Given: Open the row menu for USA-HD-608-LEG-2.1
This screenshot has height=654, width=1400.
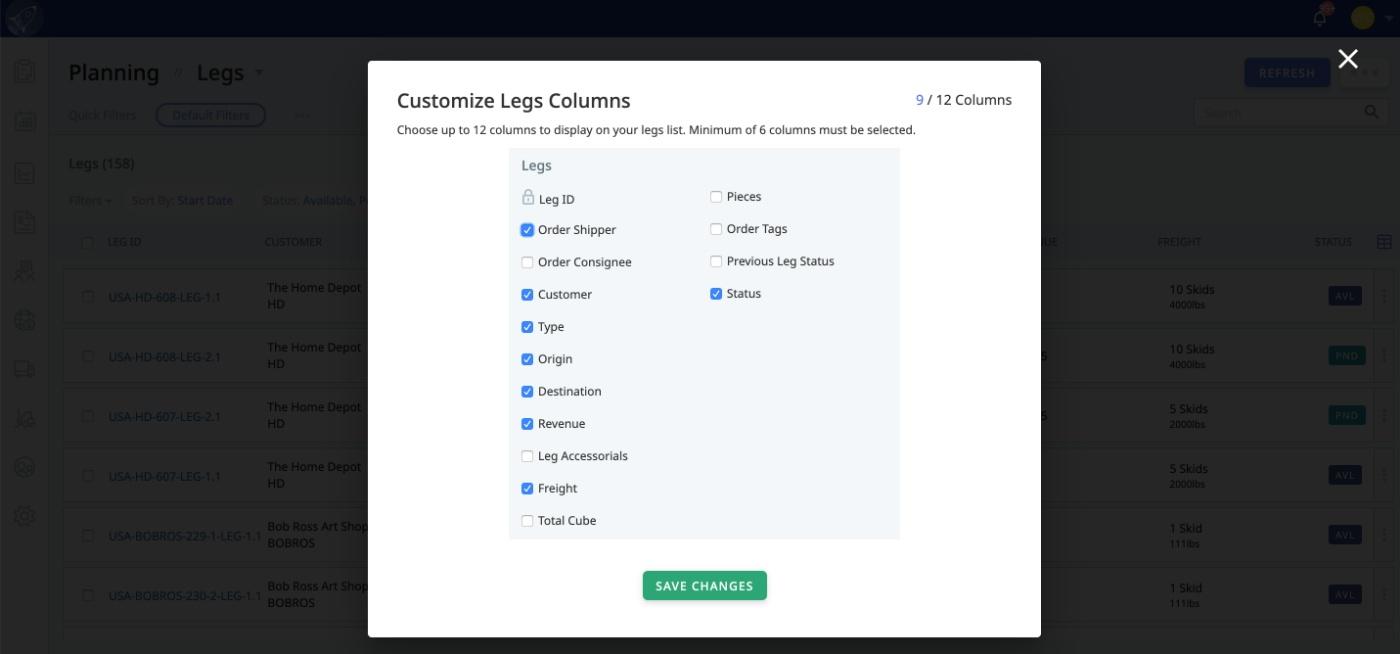Looking at the screenshot, I should 1384,356.
